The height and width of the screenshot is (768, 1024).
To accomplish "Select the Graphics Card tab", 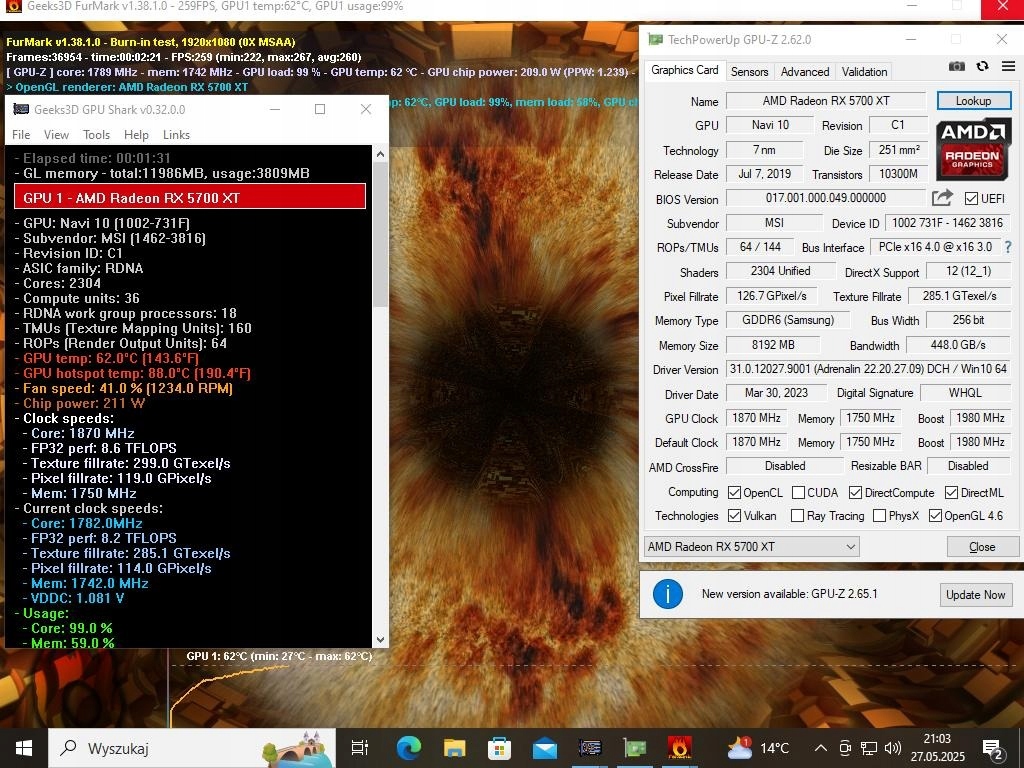I will (x=684, y=70).
